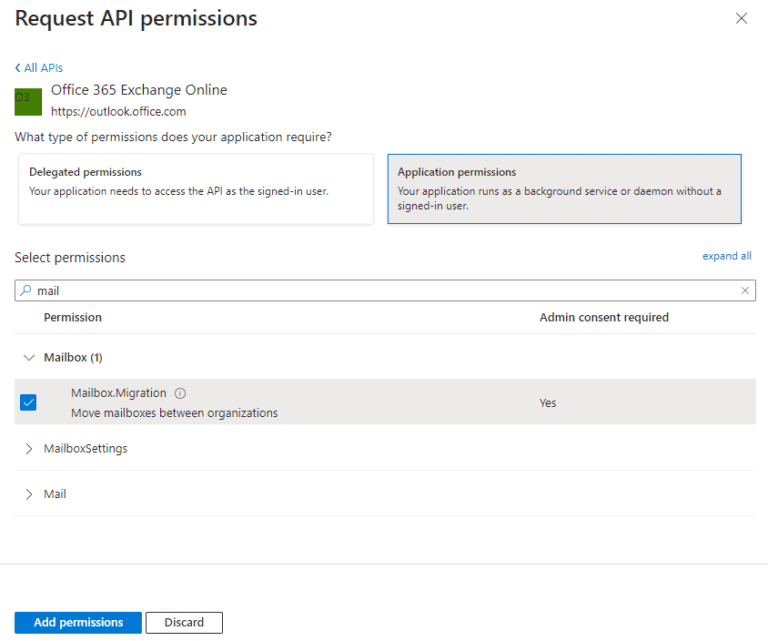Select the Delegated permissions card
This screenshot has height=641, width=768.
(x=196, y=189)
